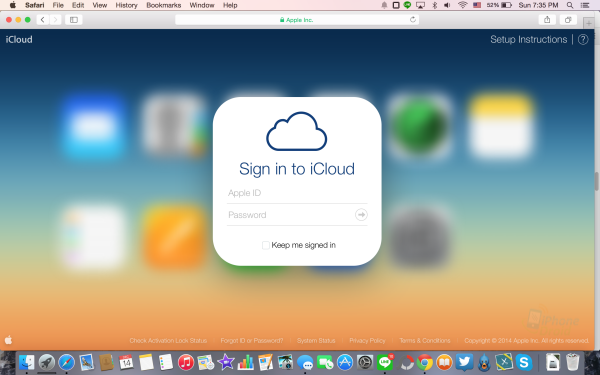600x375 pixels.
Task: Open the Apple menu
Action: 13,5
